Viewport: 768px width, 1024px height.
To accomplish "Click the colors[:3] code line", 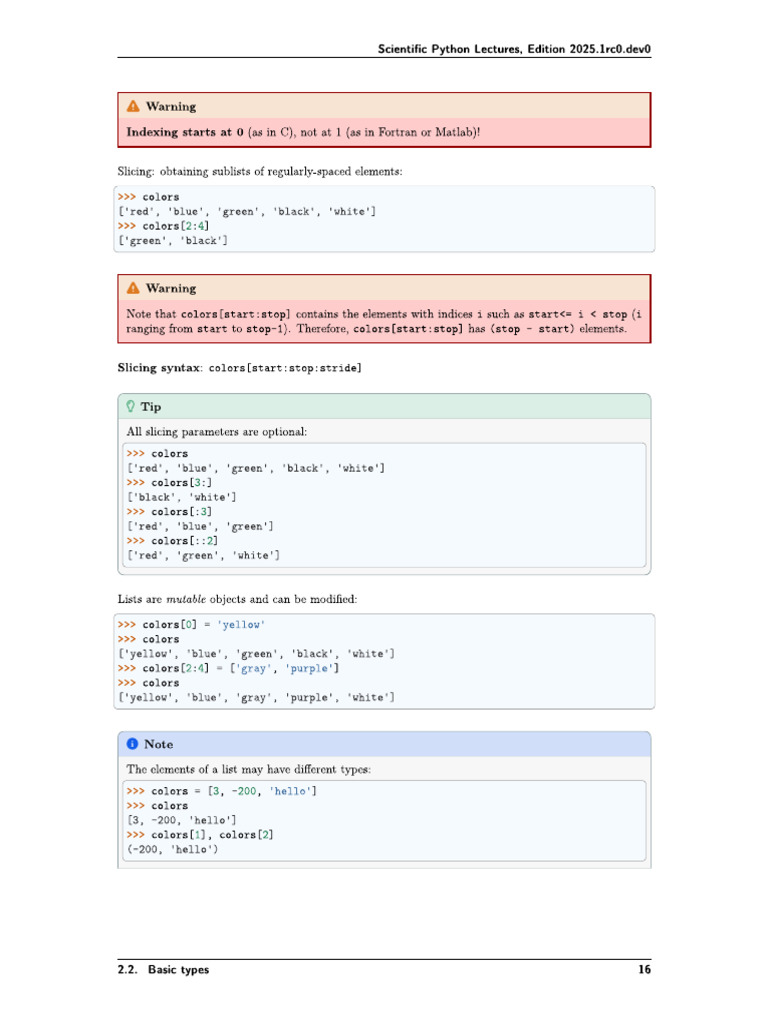I will pyautogui.click(x=169, y=512).
